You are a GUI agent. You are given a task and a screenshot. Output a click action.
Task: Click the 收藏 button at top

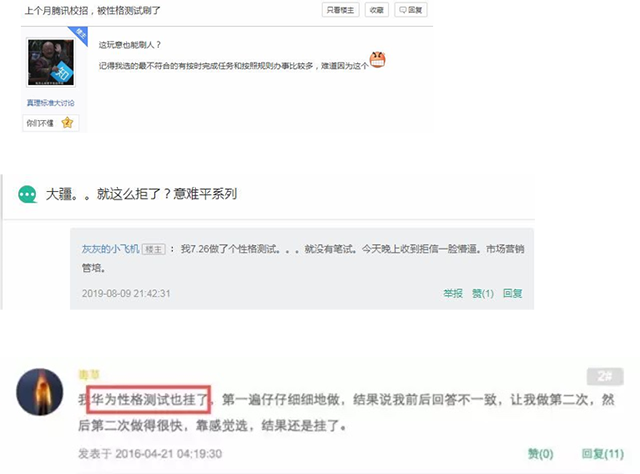[x=376, y=10]
